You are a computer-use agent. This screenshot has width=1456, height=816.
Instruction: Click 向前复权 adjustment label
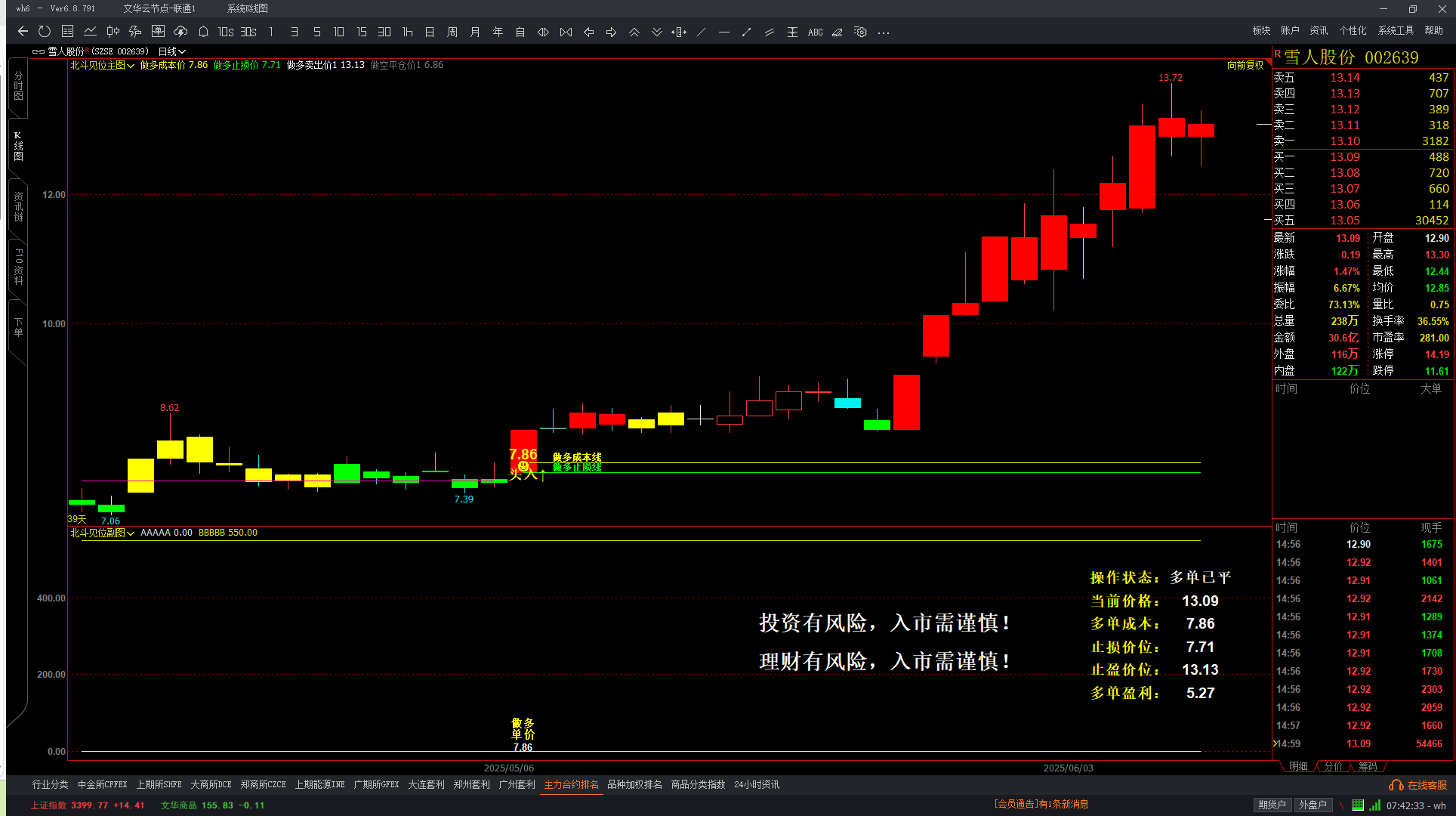(1245, 66)
